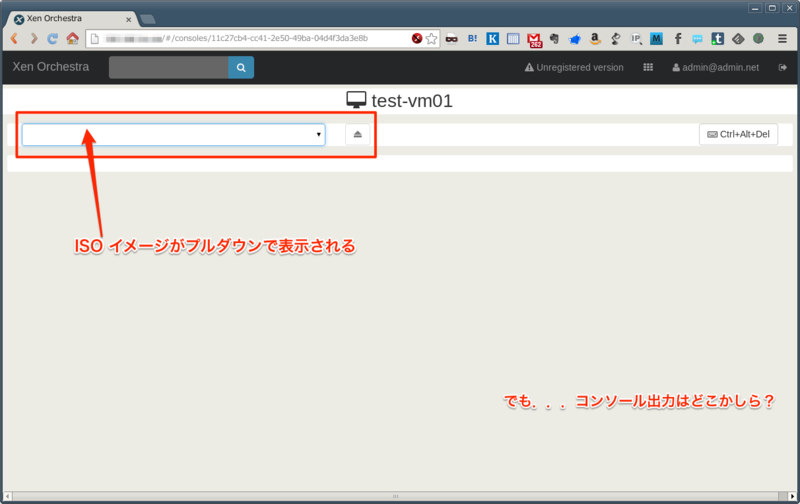Image resolution: width=800 pixels, height=504 pixels.
Task: Click the Xen Orchestra search button
Action: tap(241, 67)
